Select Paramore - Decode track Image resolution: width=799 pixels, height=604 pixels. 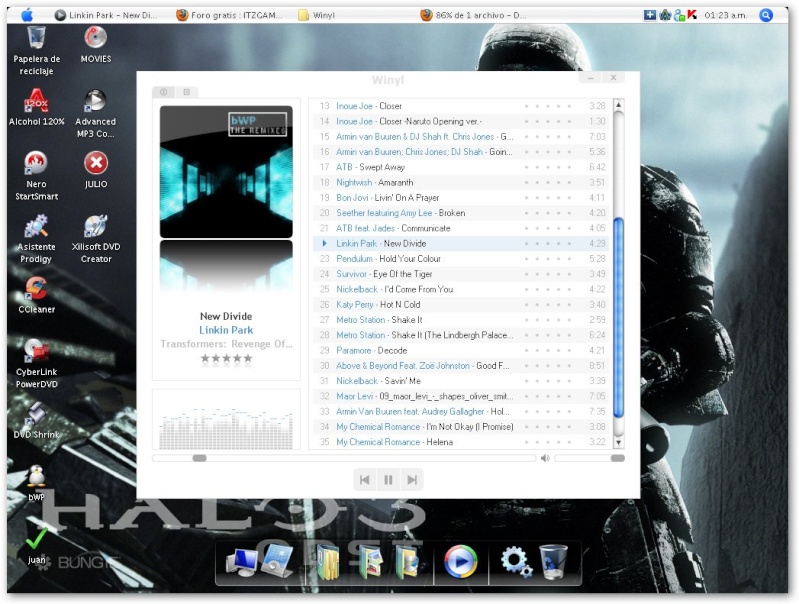461,351
